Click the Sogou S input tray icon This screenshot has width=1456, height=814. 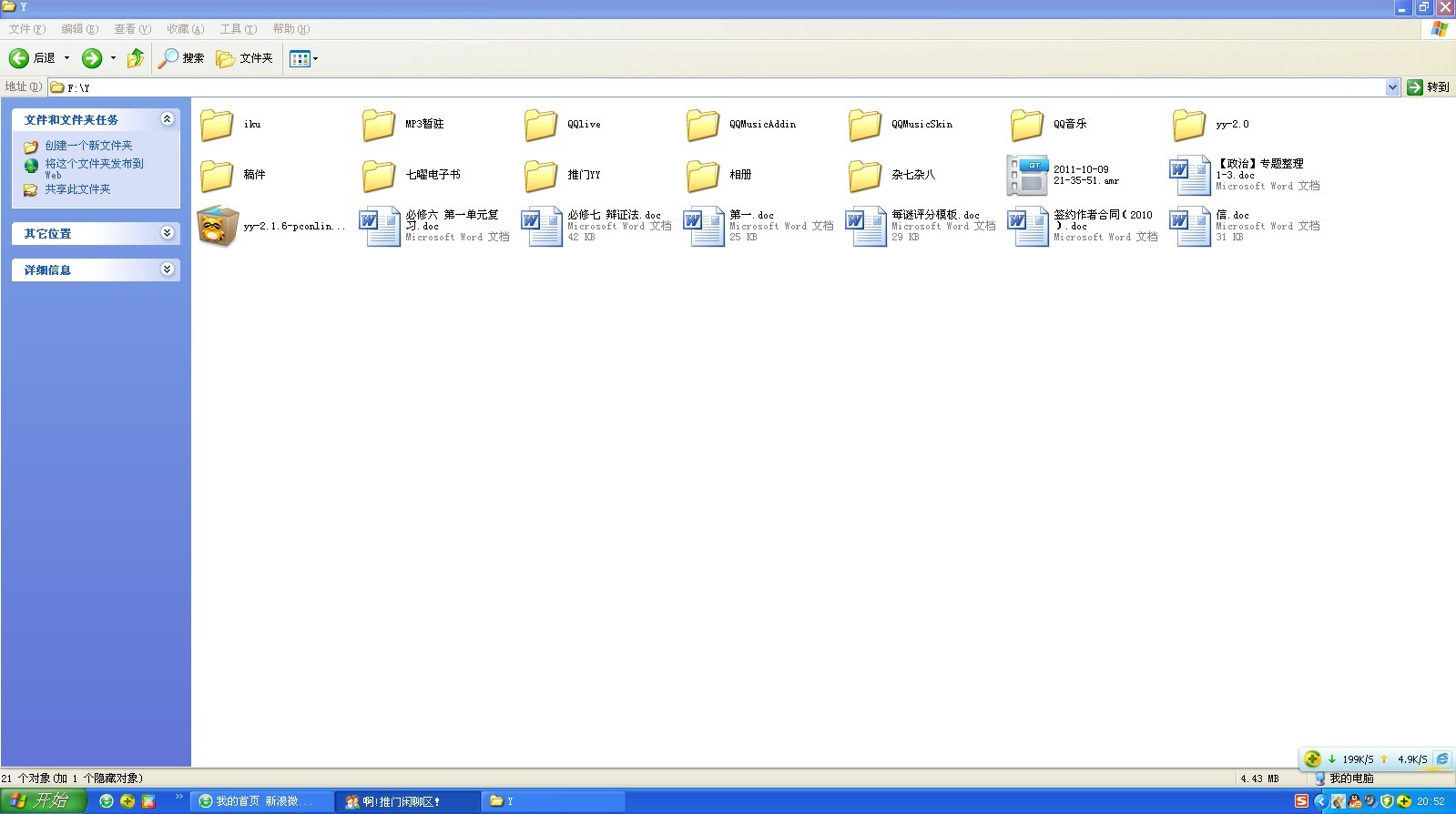(x=1301, y=801)
